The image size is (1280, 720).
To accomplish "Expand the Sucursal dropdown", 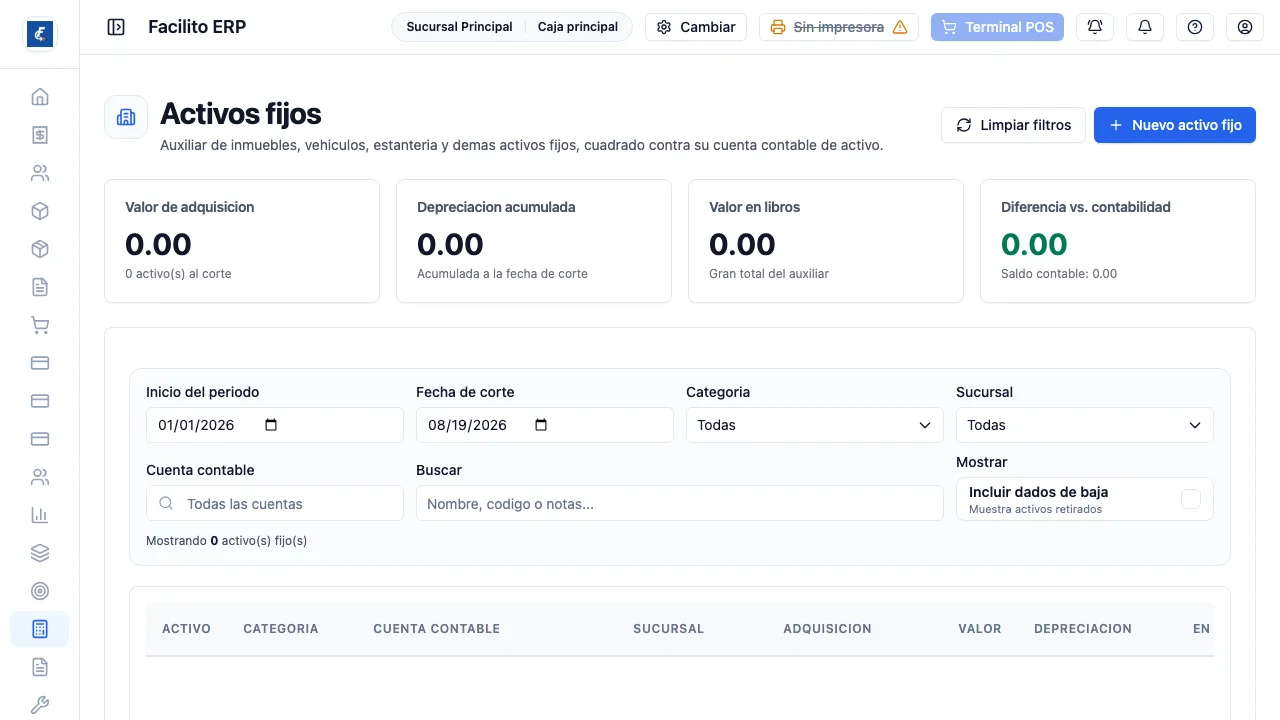I will pos(1085,425).
